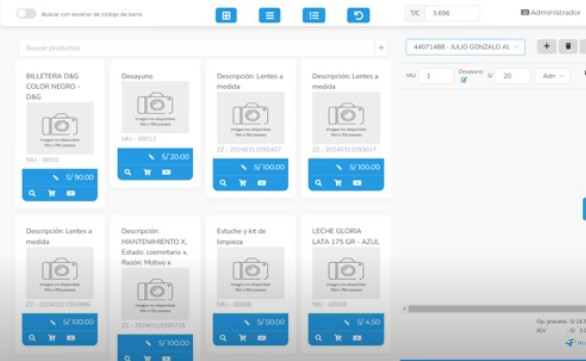The width and height of the screenshot is (586, 361).
Task: Click the title text BILLETERA D&G COLOR NEGRO
Action: [53, 86]
